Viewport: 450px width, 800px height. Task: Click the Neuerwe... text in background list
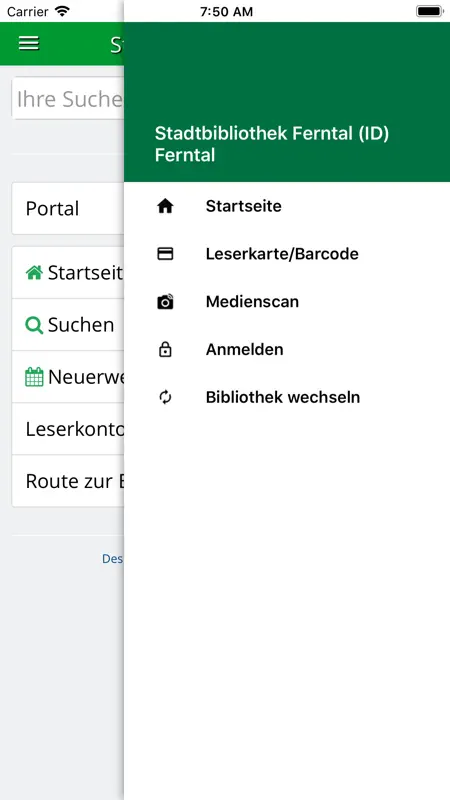tap(86, 378)
